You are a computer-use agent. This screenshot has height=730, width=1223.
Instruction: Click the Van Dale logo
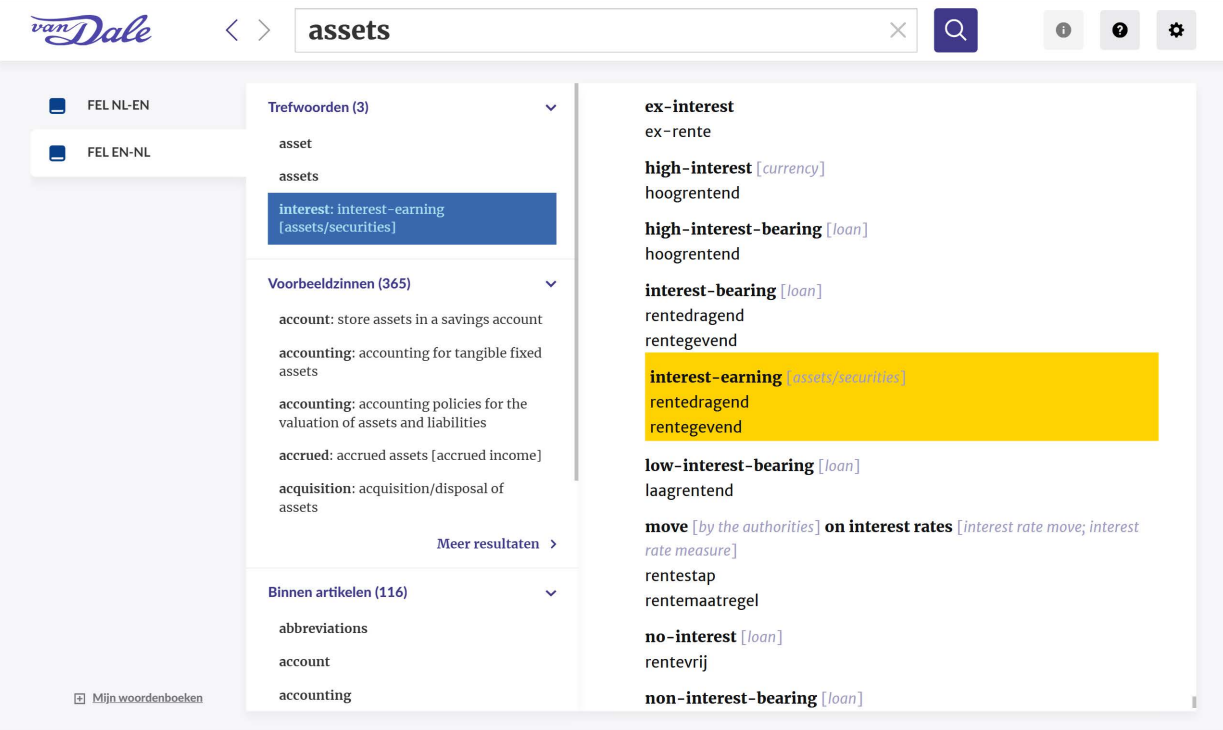(x=91, y=30)
